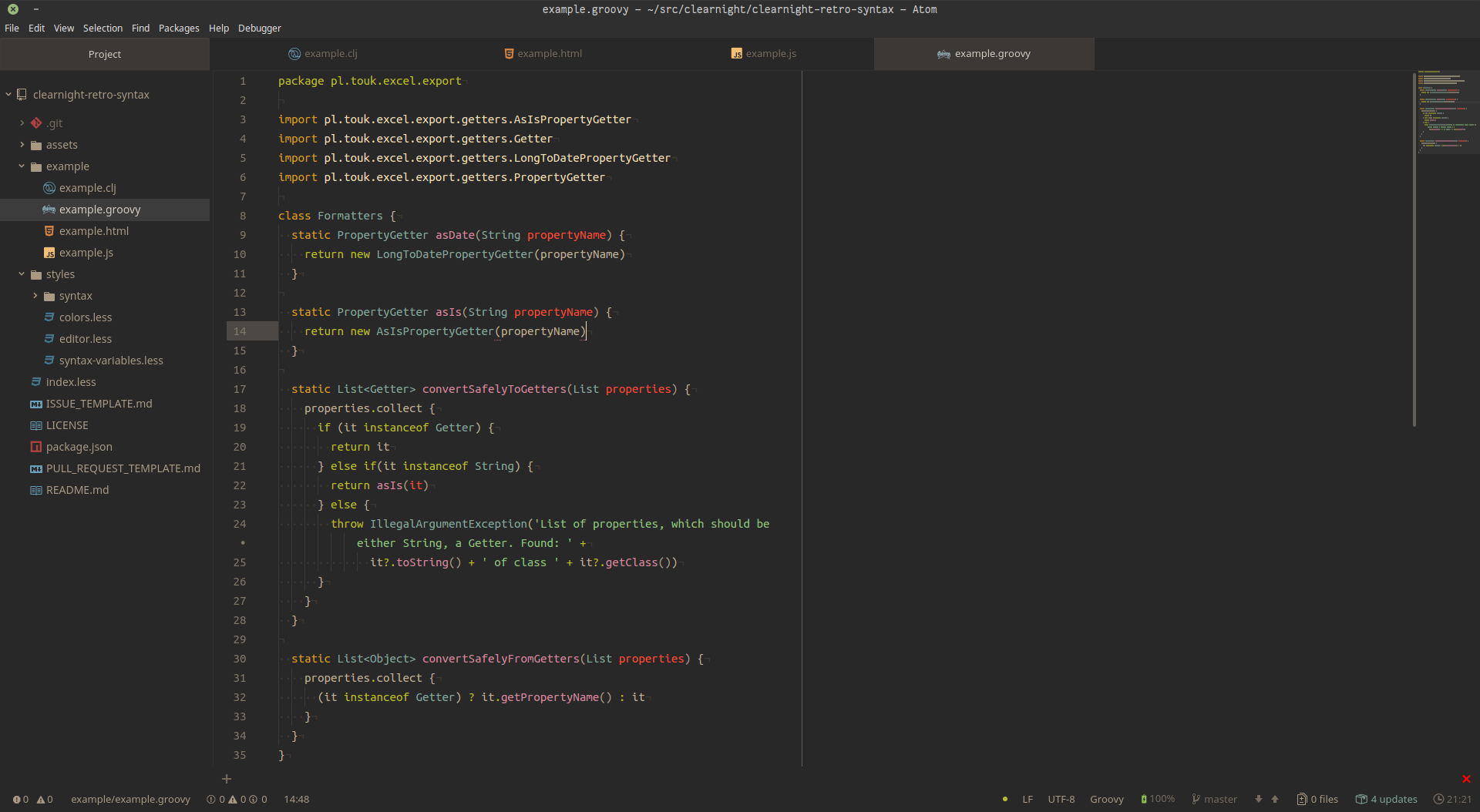
Task: Click the git push up arrow
Action: [1275, 800]
